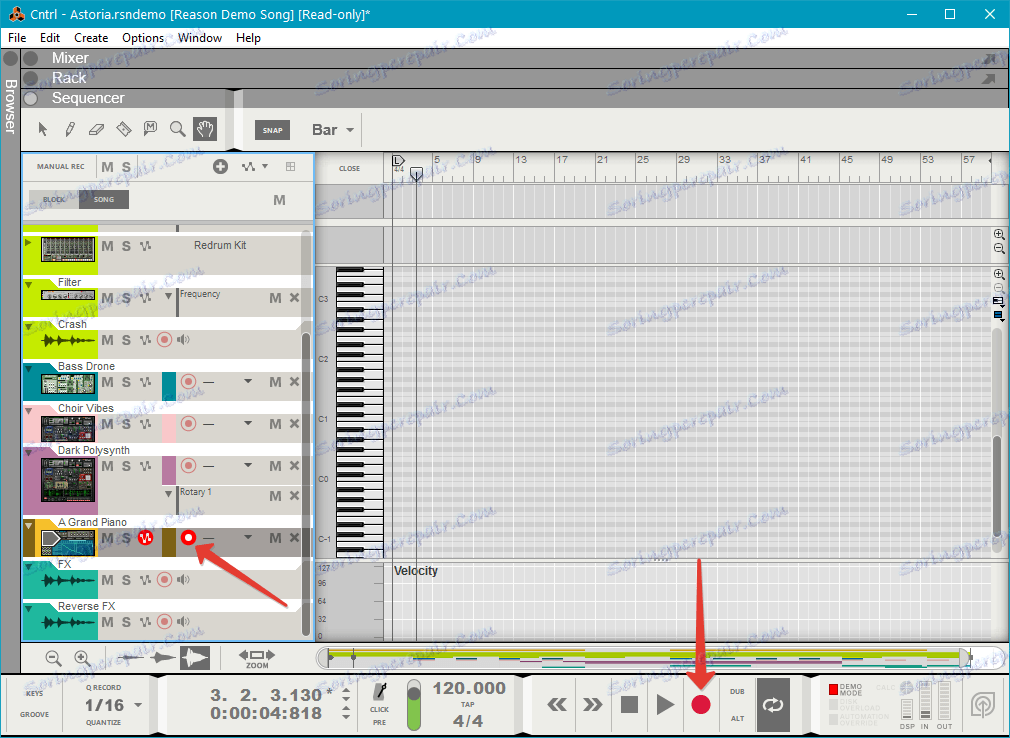Open the Create menu
Viewport: 1010px width, 738px height.
(91, 38)
